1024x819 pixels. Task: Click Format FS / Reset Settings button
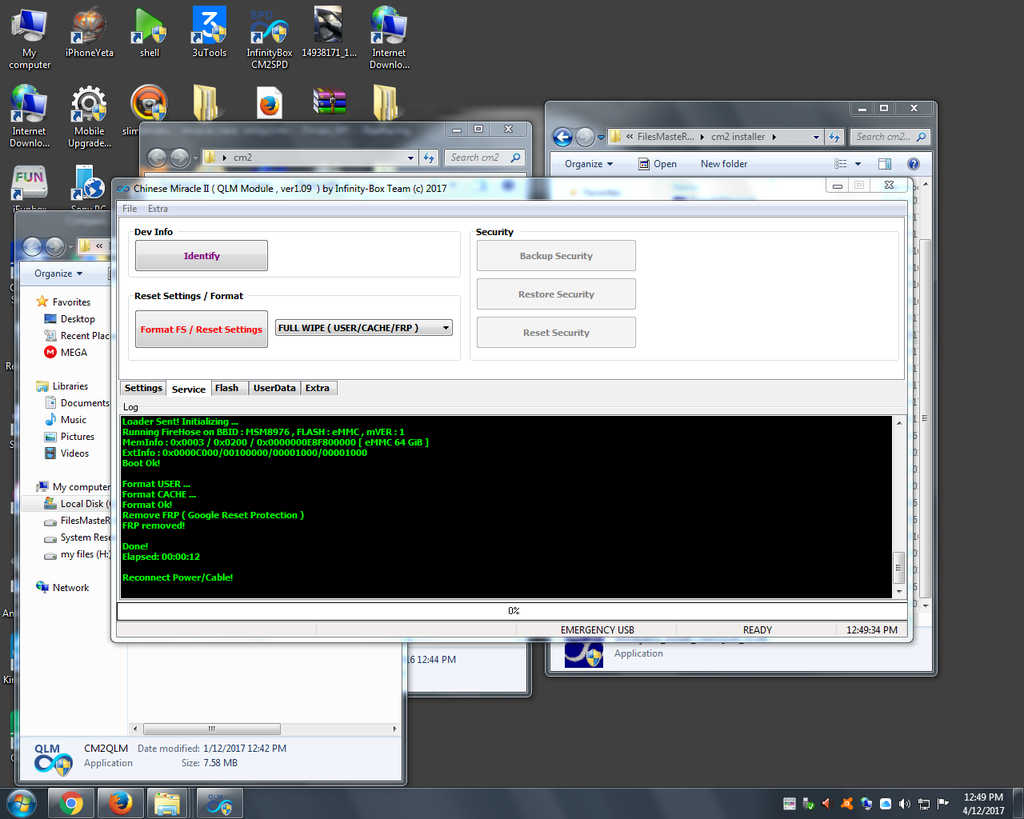201,329
